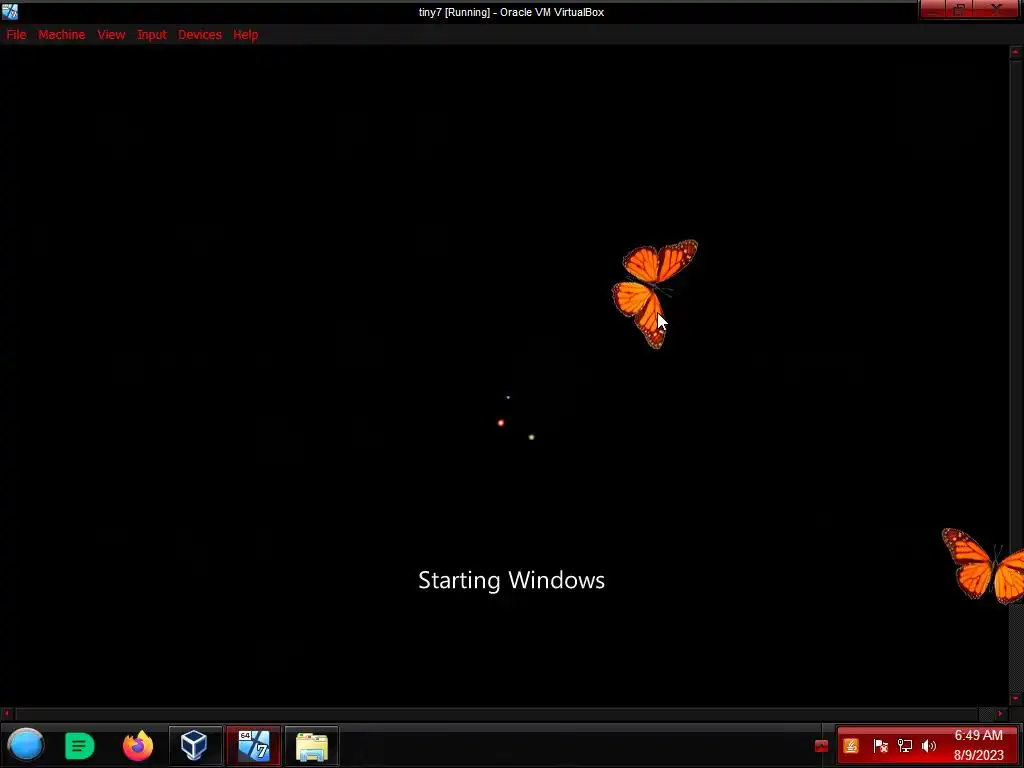Viewport: 1024px width, 768px height.
Task: Open VirtualBox Manager cube taskbar icon
Action: pos(195,745)
